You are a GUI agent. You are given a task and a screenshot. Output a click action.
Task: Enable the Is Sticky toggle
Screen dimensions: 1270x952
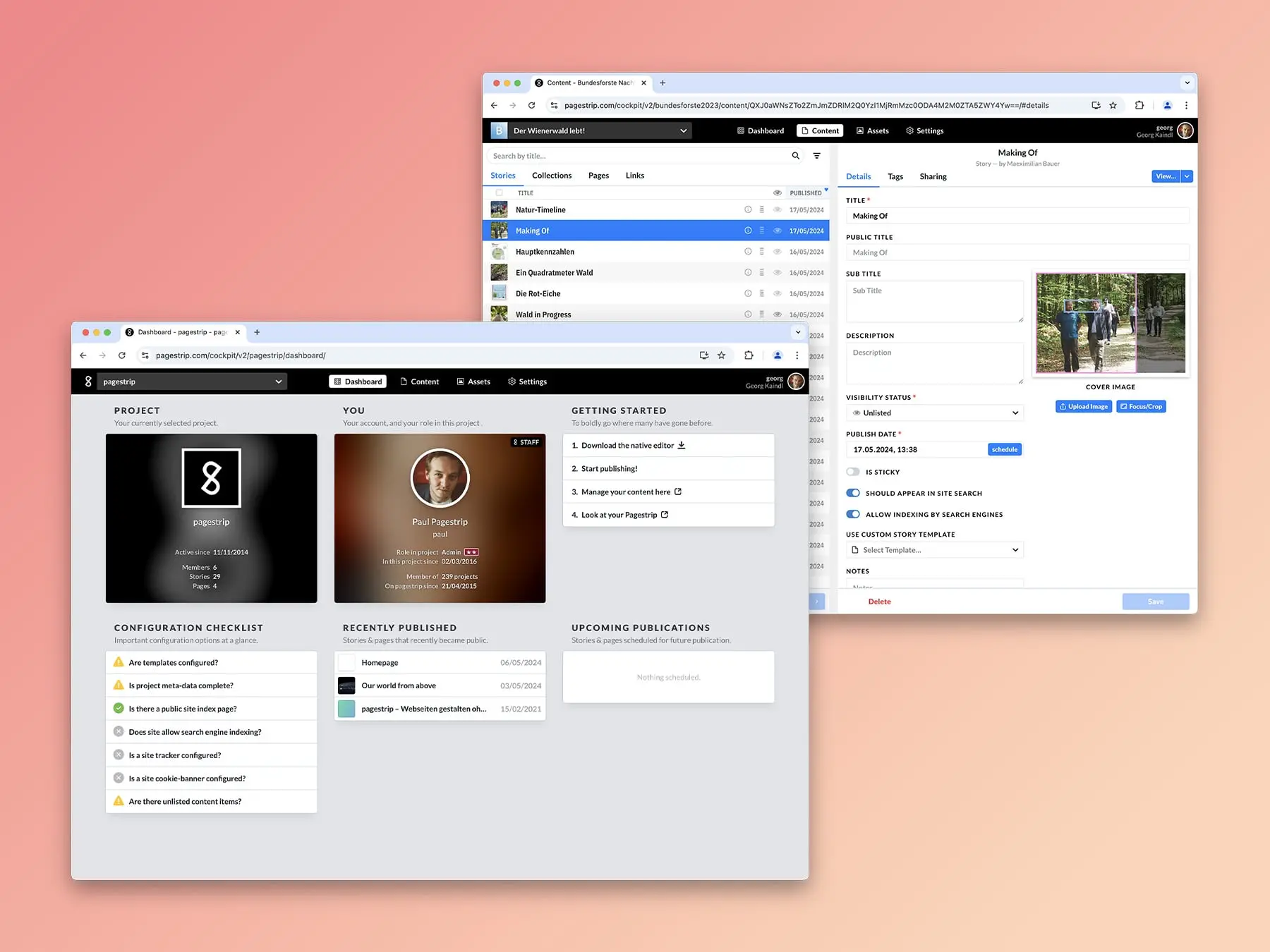coord(853,472)
